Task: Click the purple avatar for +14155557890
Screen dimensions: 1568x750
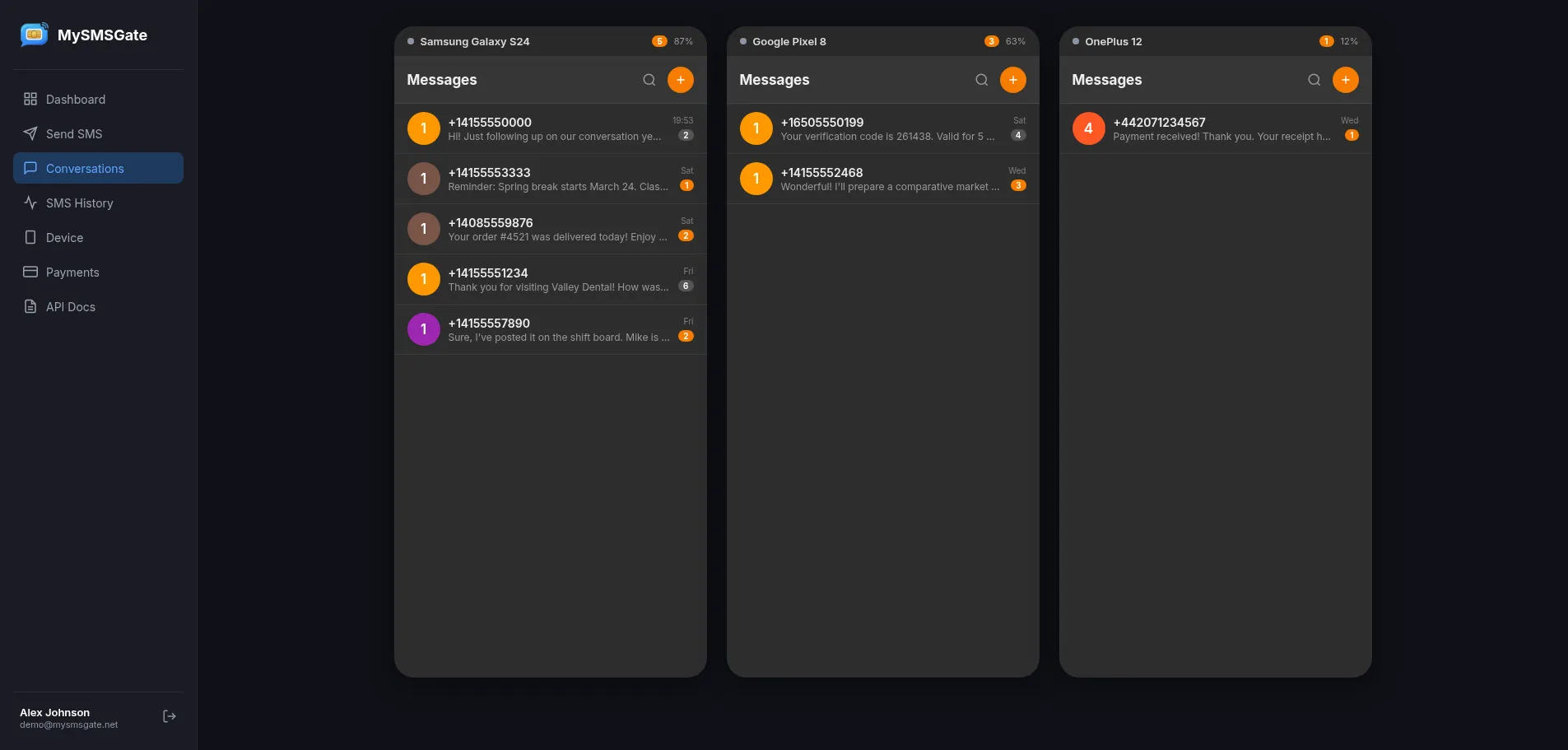Action: pos(424,329)
